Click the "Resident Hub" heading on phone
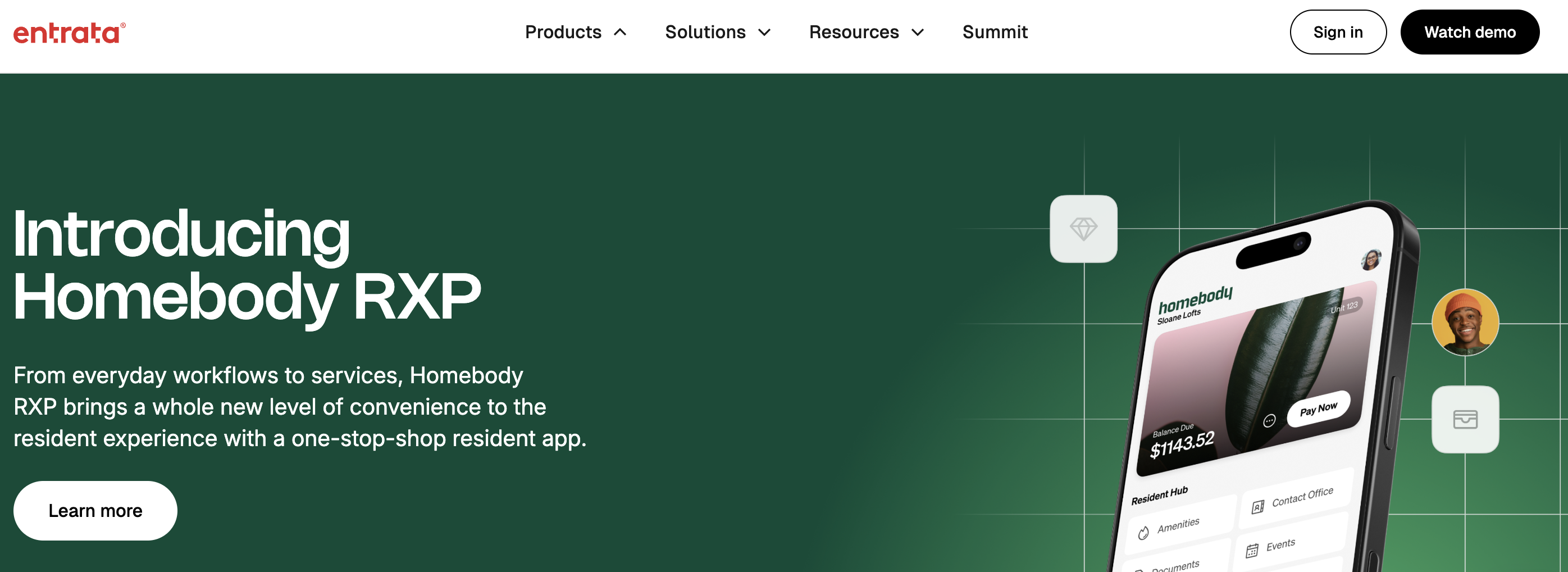Viewport: 1568px width, 572px height. [x=1160, y=496]
